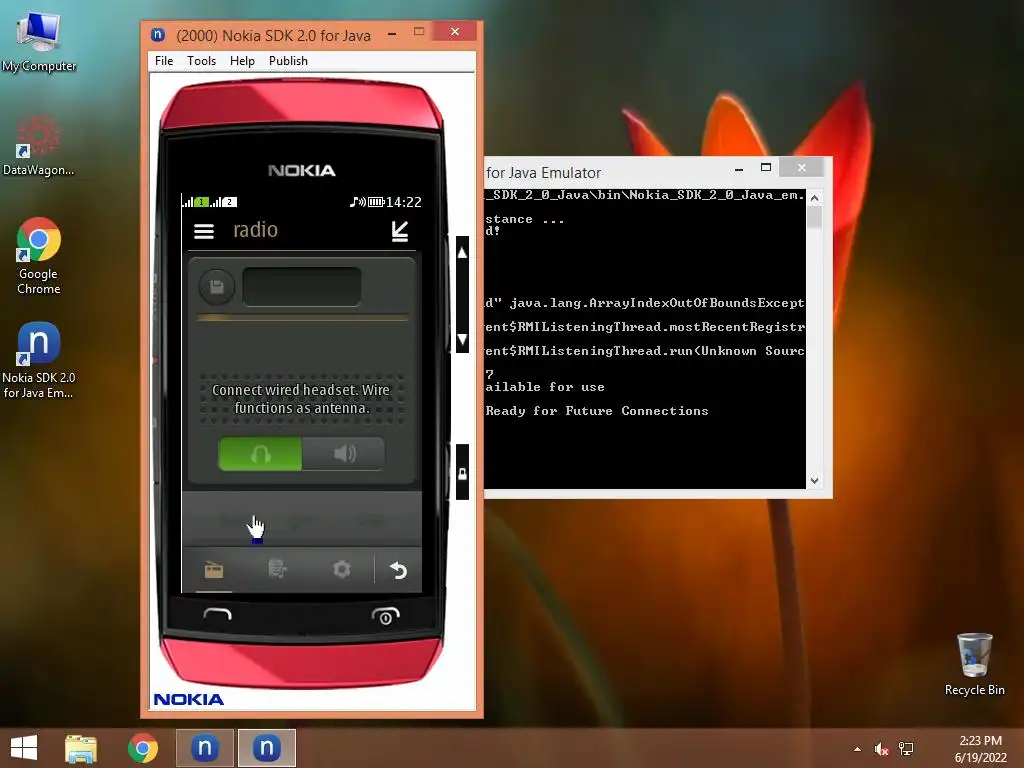Viewport: 1024px width, 768px height.
Task: Click the battery indicator in phone status bar
Action: [376, 202]
